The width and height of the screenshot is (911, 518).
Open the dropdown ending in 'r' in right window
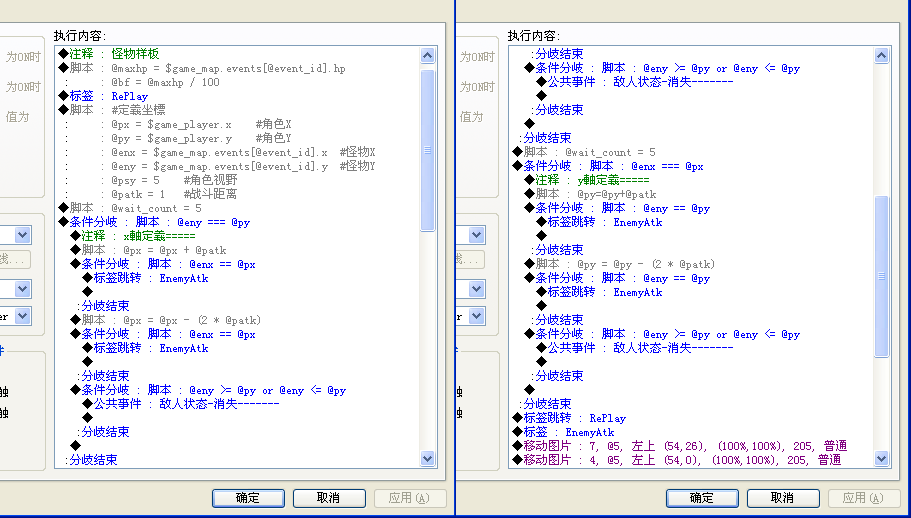(476, 316)
